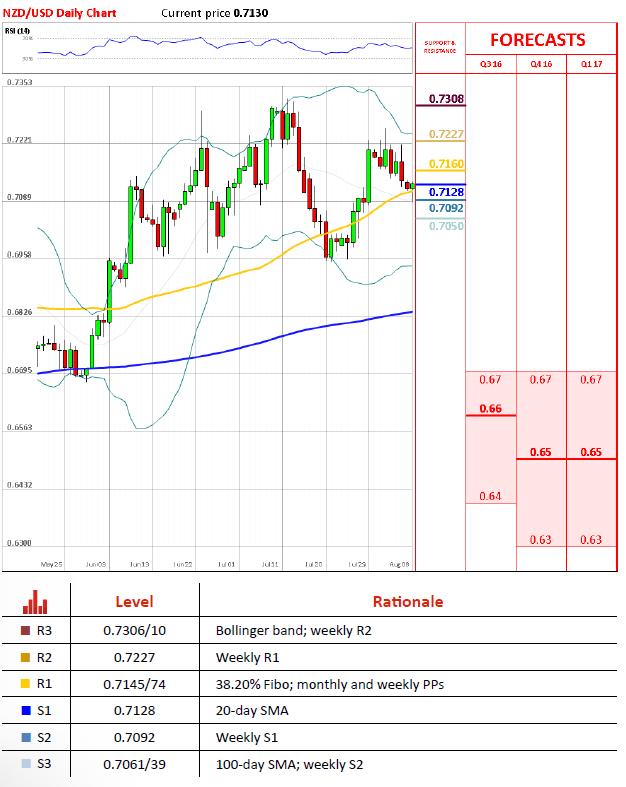Click the R2 row label
The height and width of the screenshot is (787, 626).
(x=44, y=658)
